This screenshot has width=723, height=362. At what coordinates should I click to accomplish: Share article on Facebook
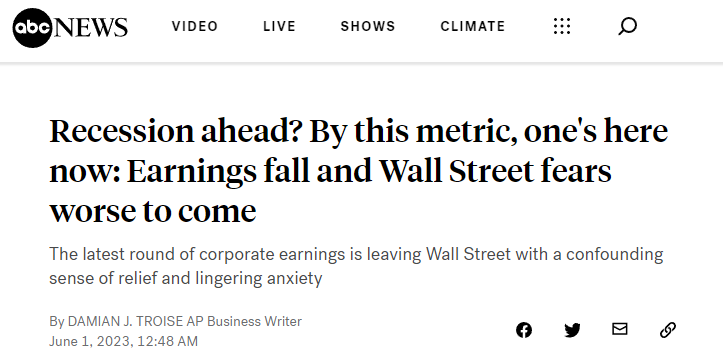click(x=524, y=330)
